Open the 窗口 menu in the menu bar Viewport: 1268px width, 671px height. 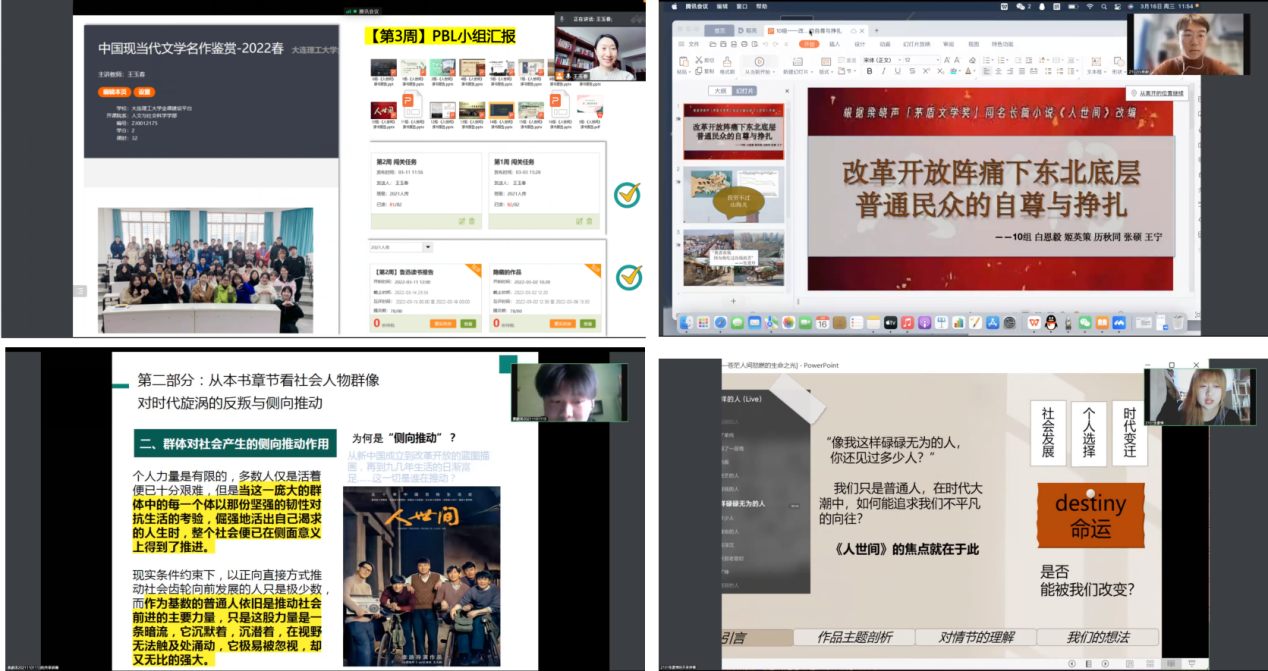(x=743, y=6)
